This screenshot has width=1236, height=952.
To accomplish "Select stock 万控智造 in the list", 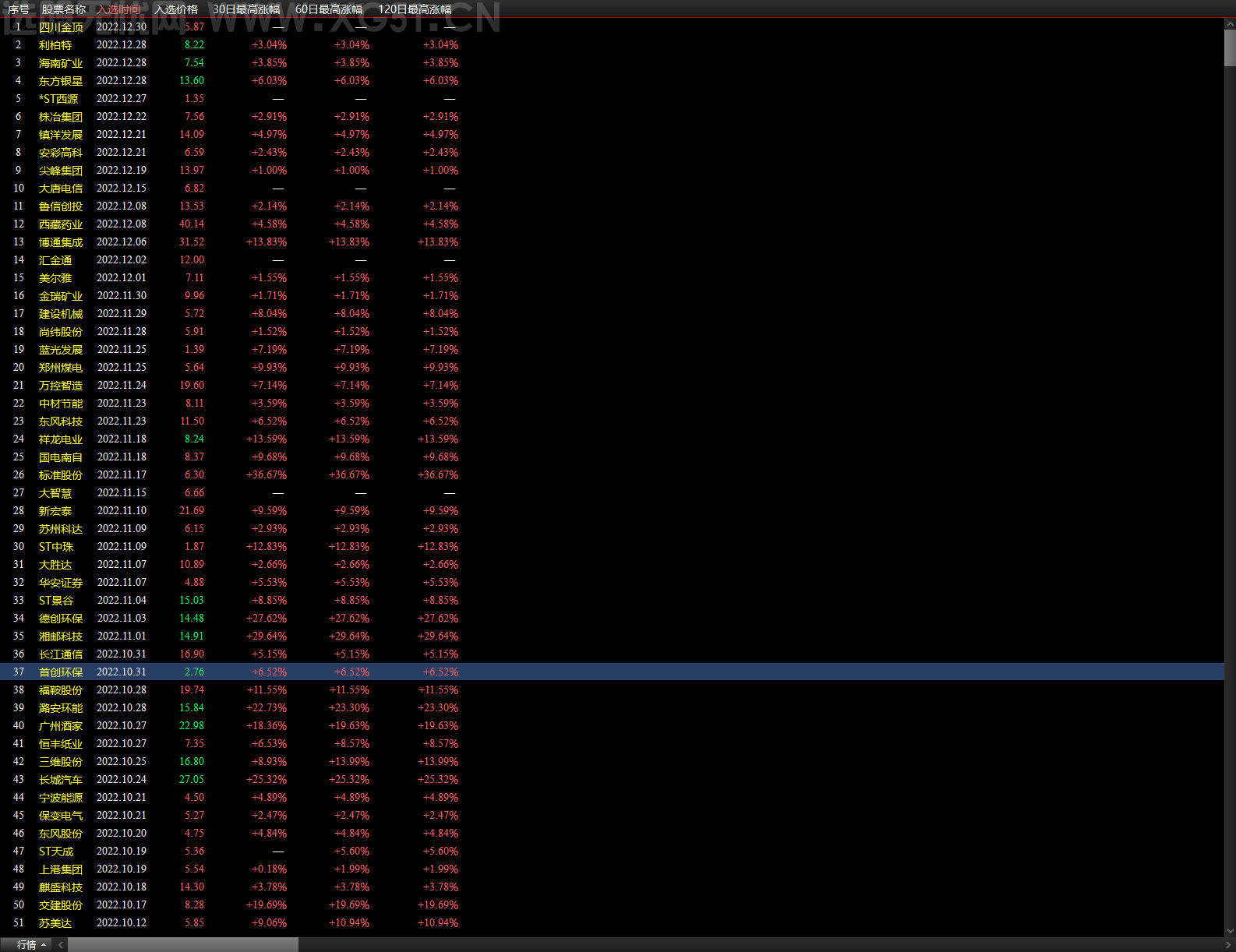I will coord(61,386).
